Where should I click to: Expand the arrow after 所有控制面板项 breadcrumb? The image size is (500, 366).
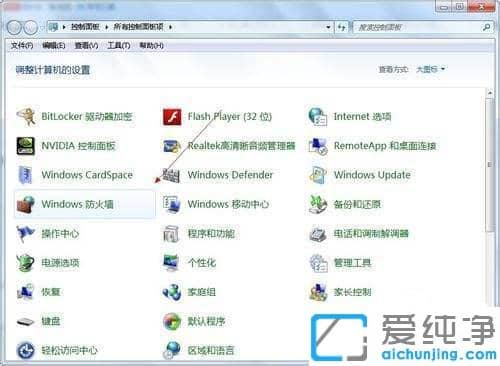[170, 27]
